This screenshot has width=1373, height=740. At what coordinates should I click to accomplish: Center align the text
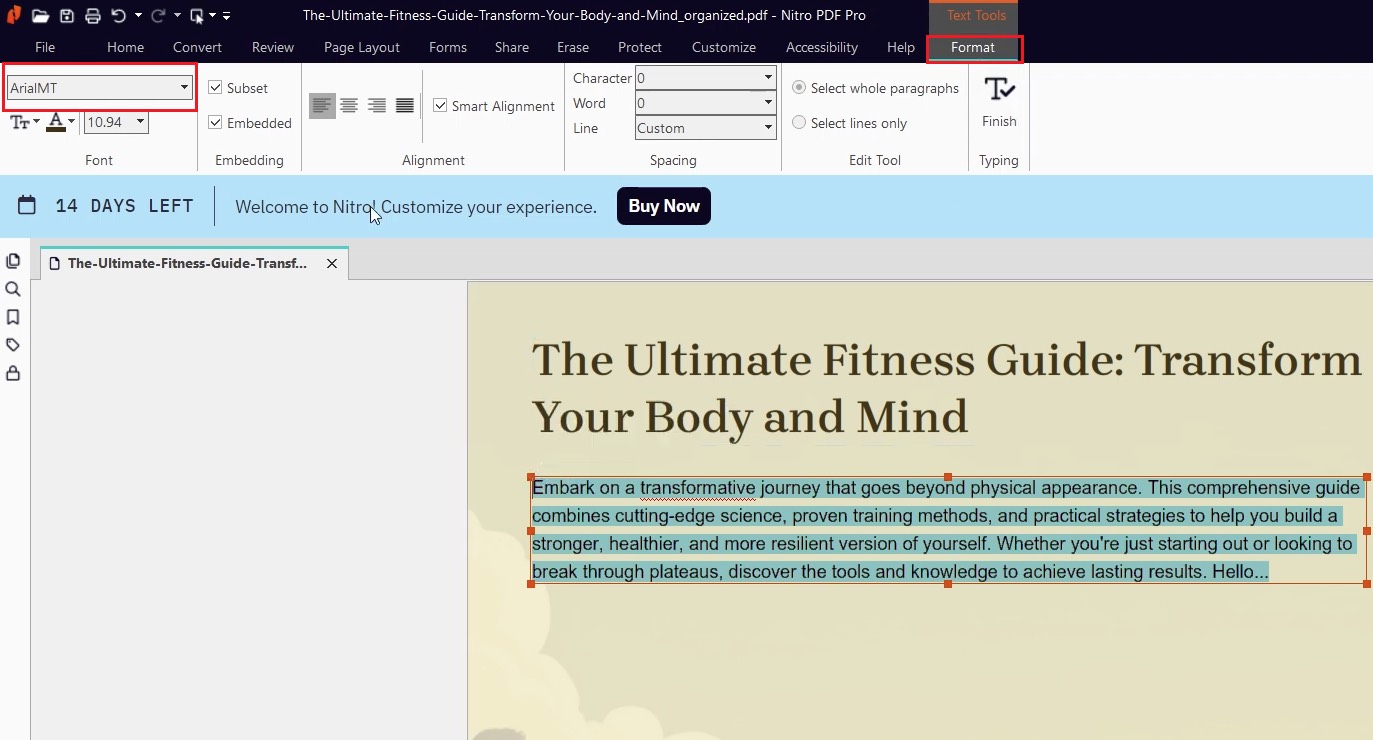(x=349, y=105)
